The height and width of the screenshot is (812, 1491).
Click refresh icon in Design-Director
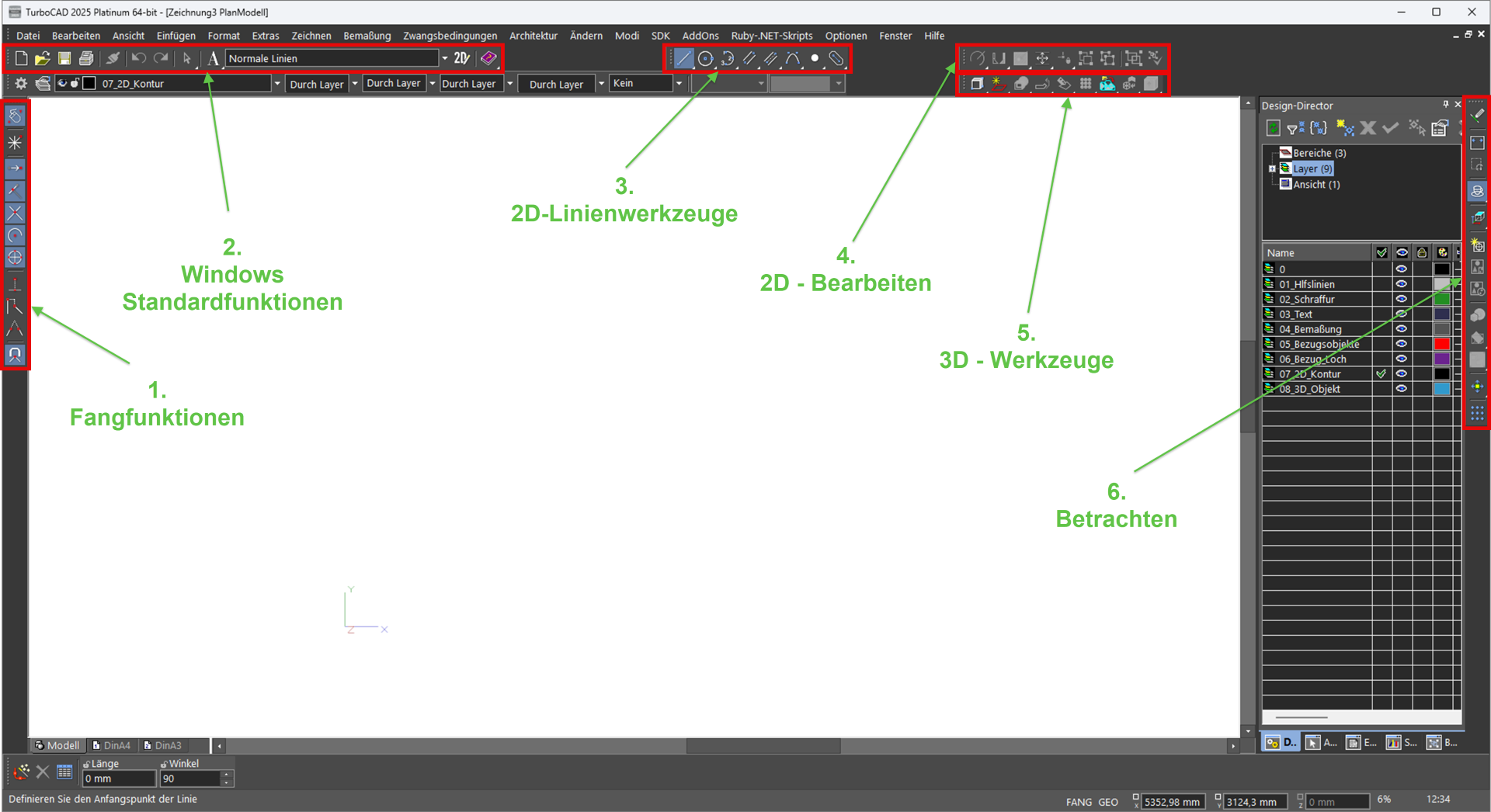(1273, 128)
